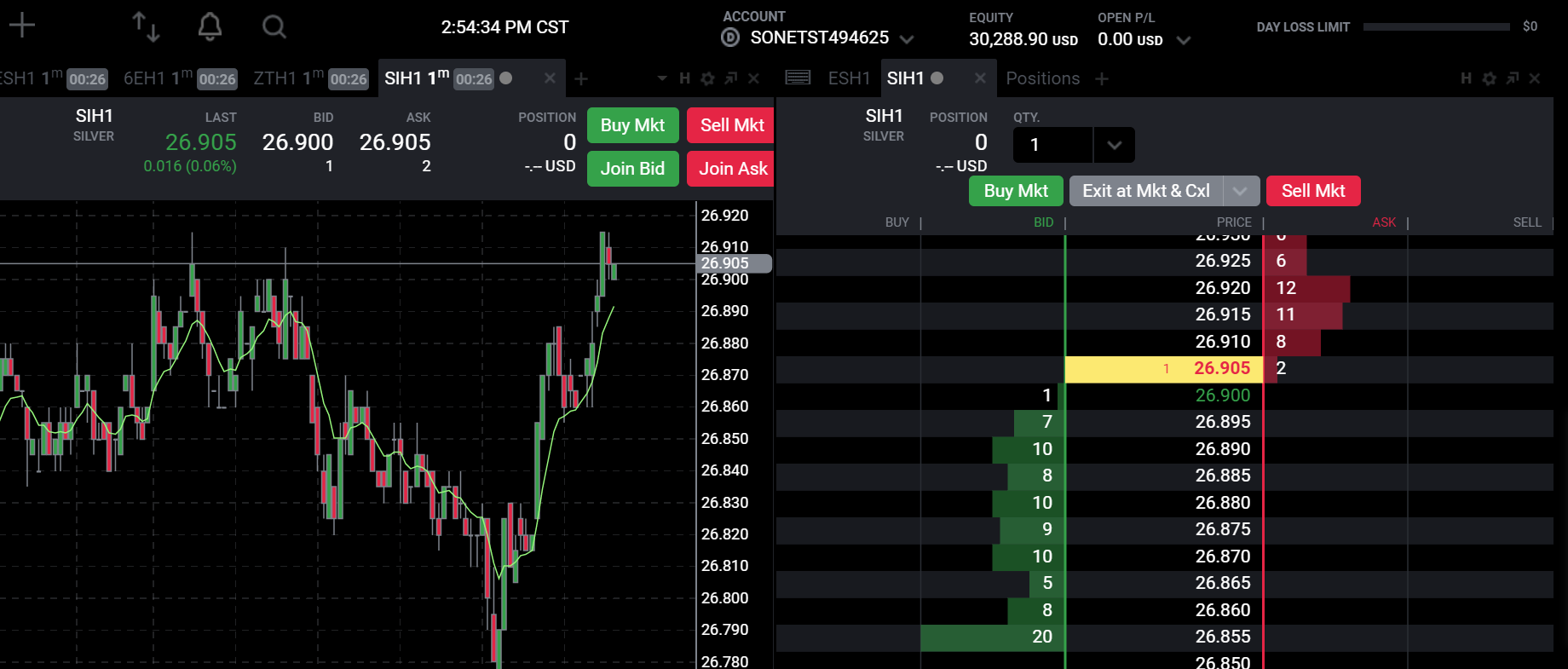
Task: Click the search magnifier icon
Action: 274,26
